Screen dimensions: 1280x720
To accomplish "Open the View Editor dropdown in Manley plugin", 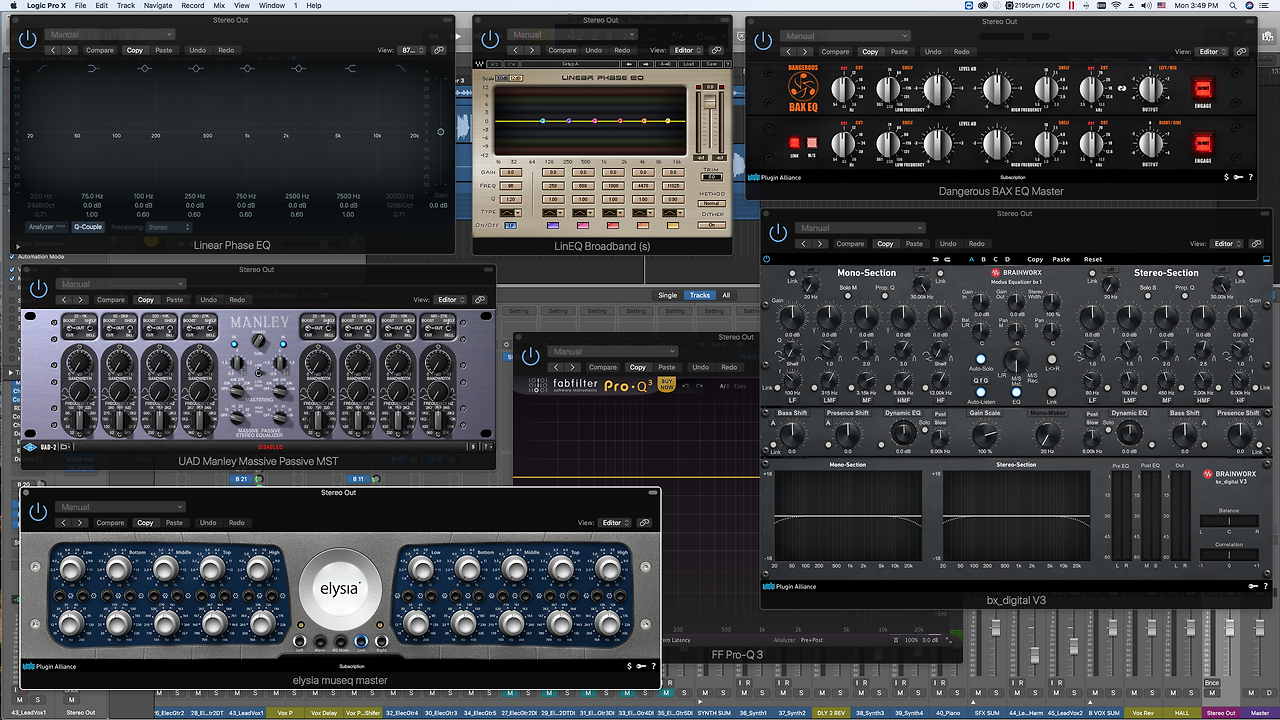I will 451,299.
